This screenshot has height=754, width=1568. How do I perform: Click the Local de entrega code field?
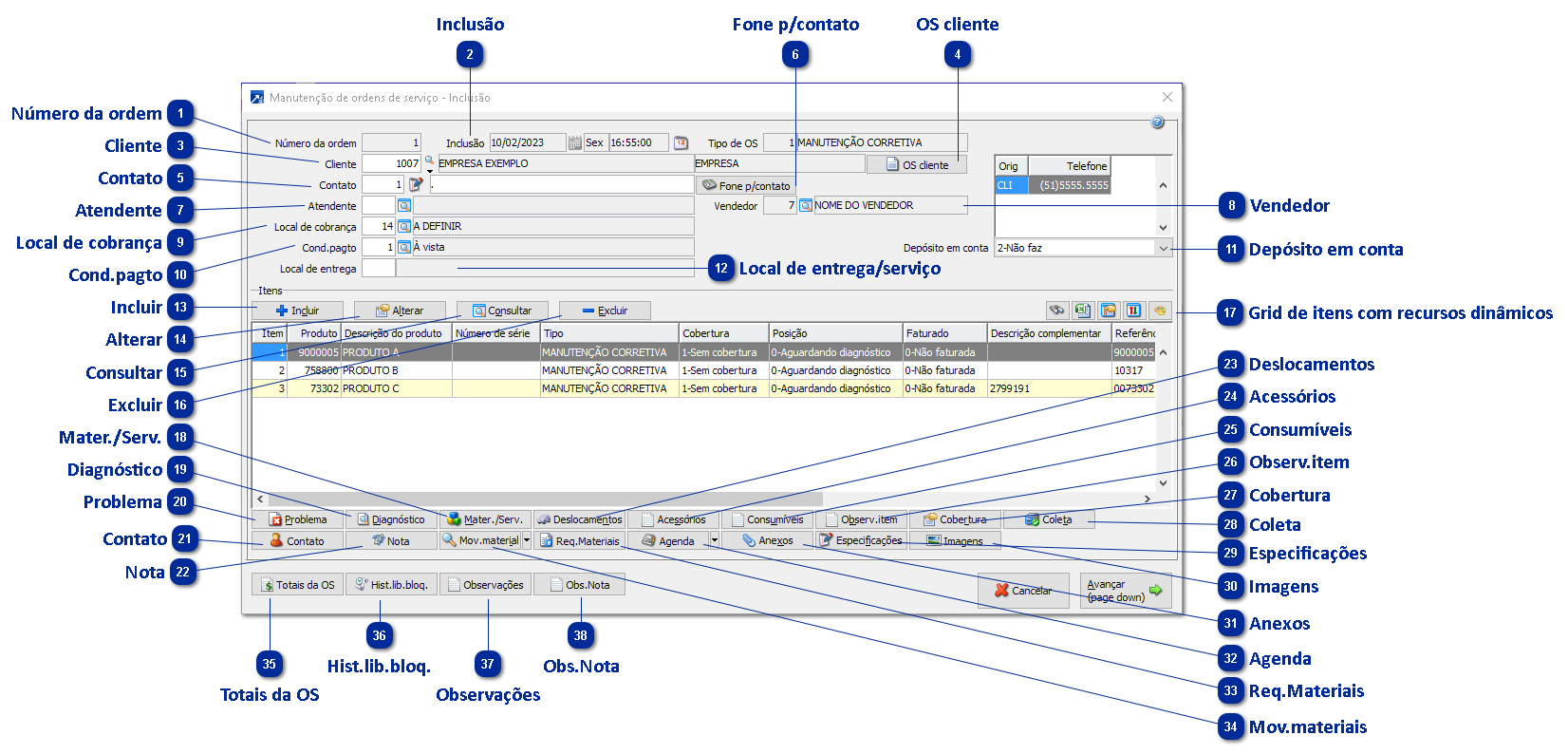pos(379,268)
